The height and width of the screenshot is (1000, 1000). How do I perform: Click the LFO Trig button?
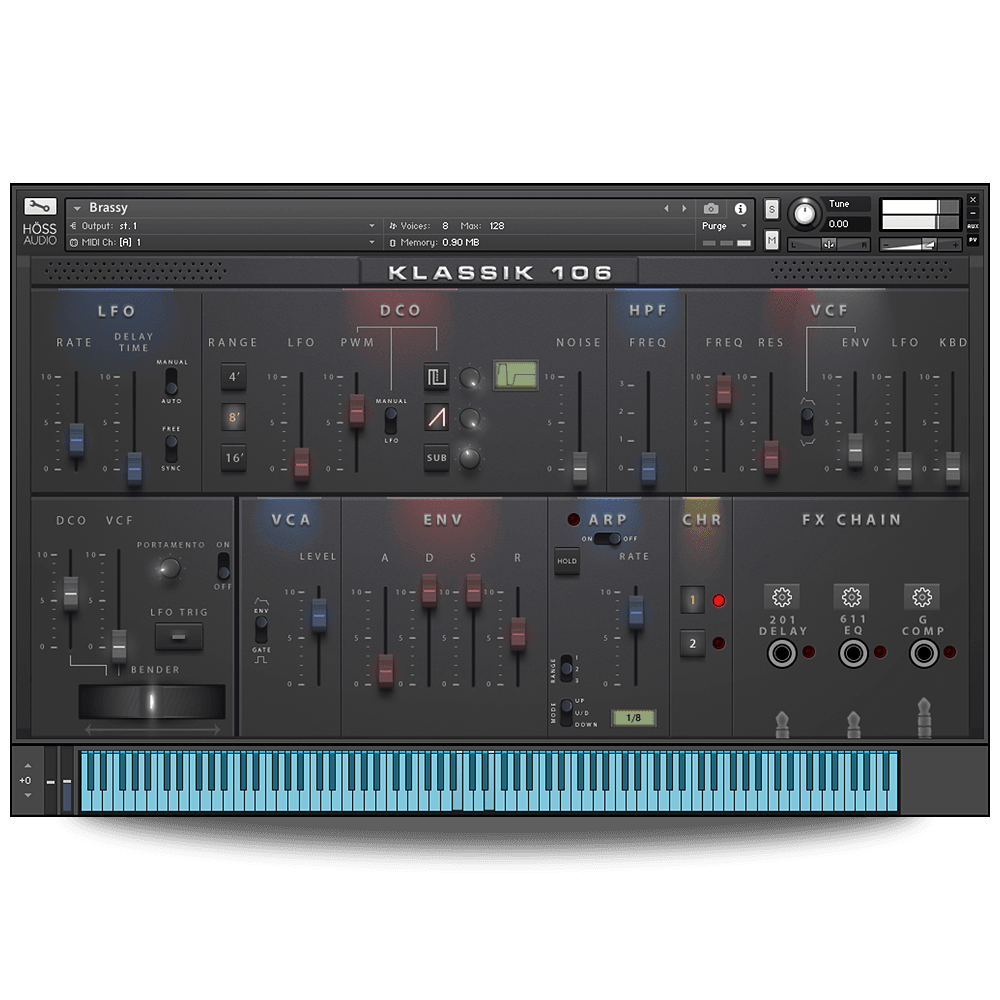[179, 636]
